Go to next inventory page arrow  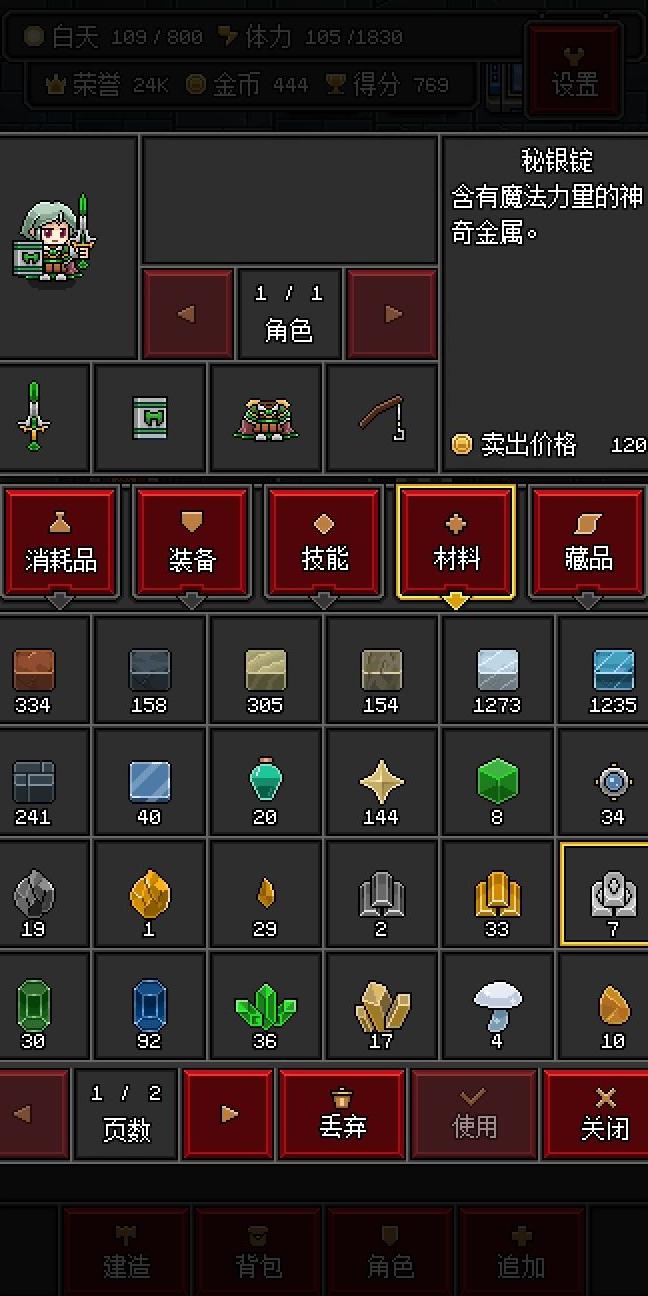click(x=229, y=1113)
